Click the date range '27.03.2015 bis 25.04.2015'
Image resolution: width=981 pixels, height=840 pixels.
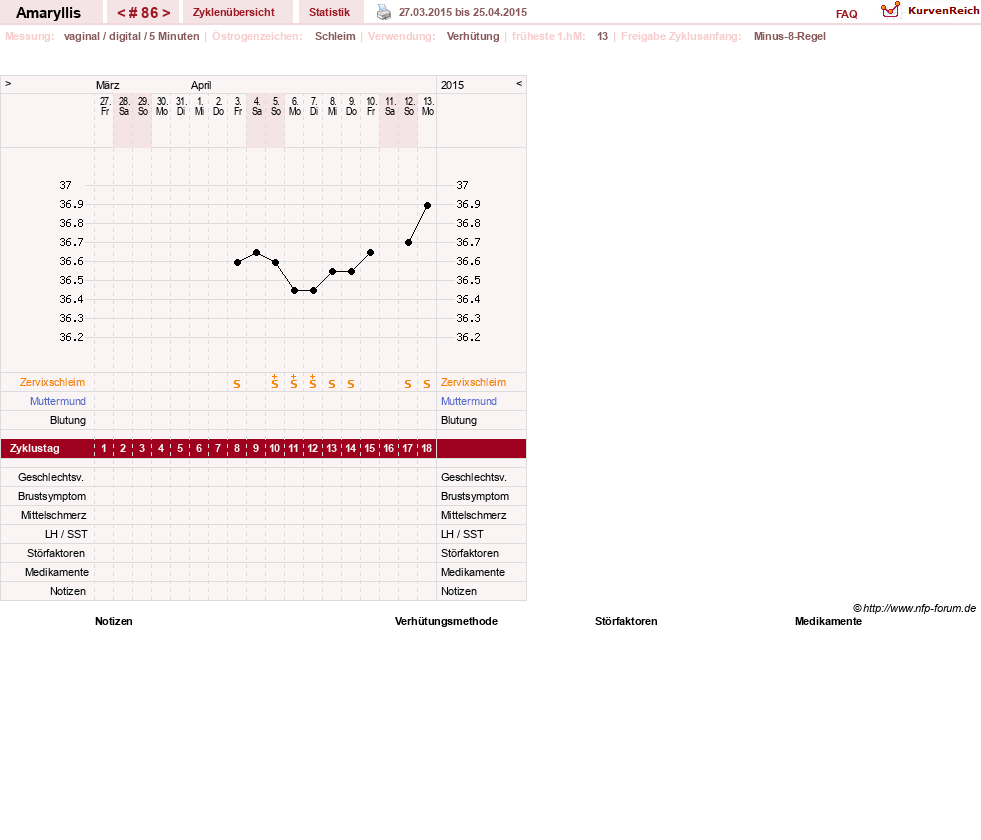click(463, 13)
